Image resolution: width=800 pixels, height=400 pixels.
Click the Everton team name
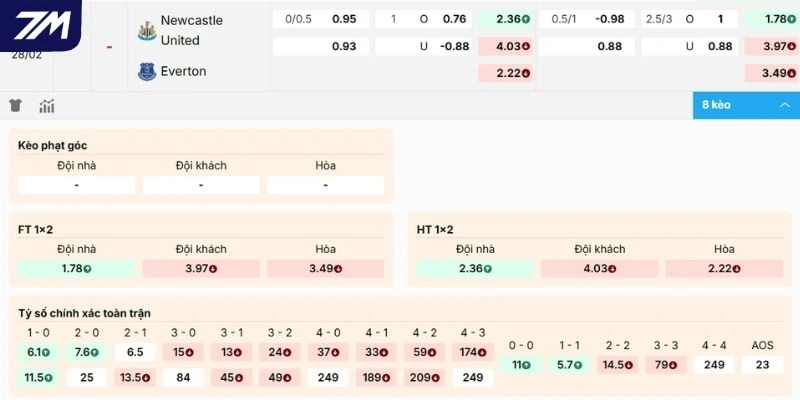coord(183,71)
